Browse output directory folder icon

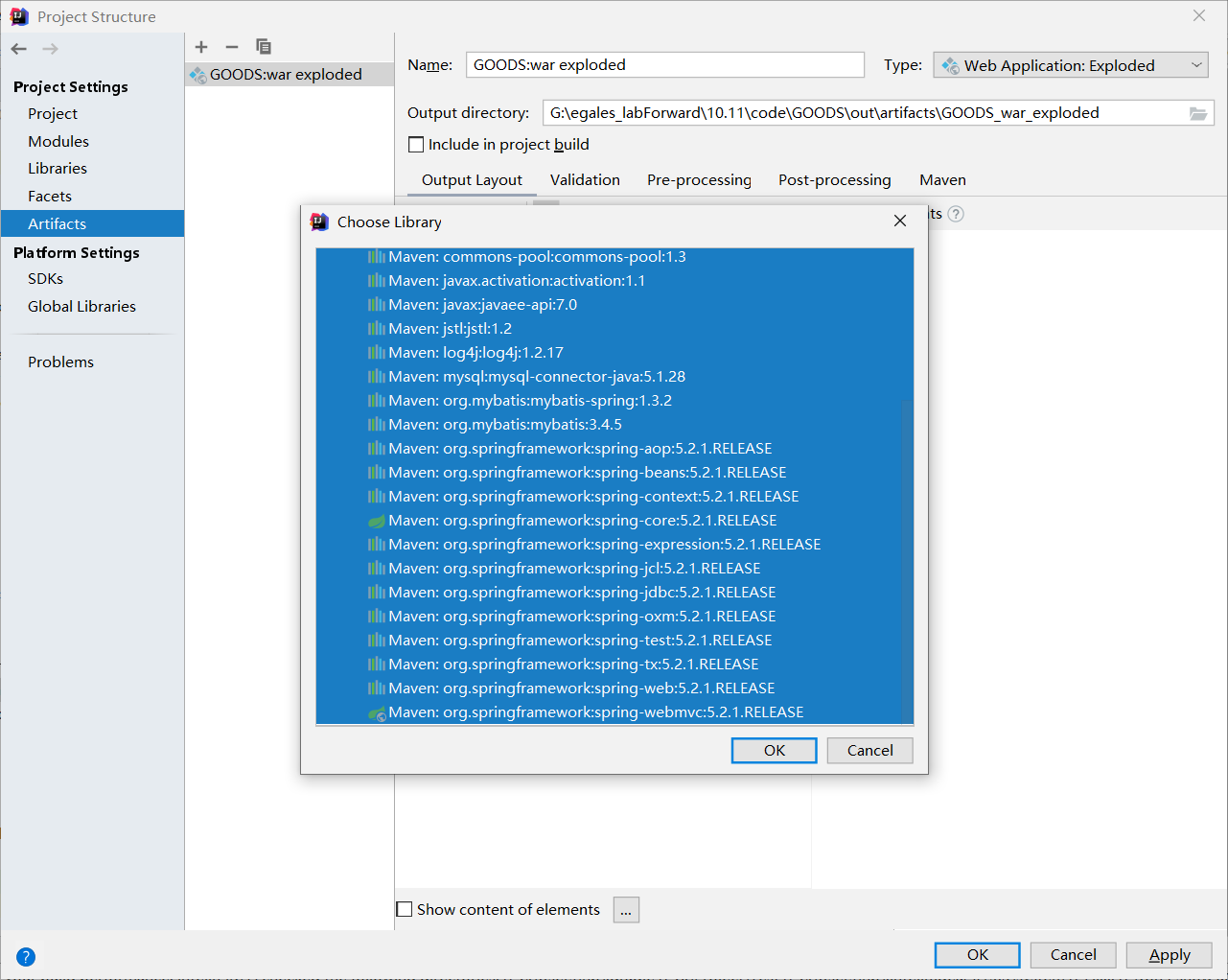1198,113
